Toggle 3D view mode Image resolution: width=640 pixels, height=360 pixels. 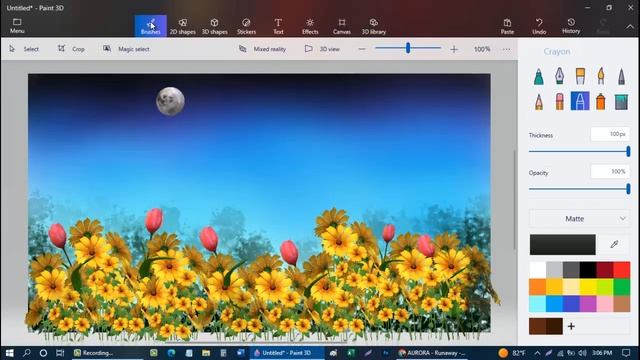pyautogui.click(x=322, y=49)
